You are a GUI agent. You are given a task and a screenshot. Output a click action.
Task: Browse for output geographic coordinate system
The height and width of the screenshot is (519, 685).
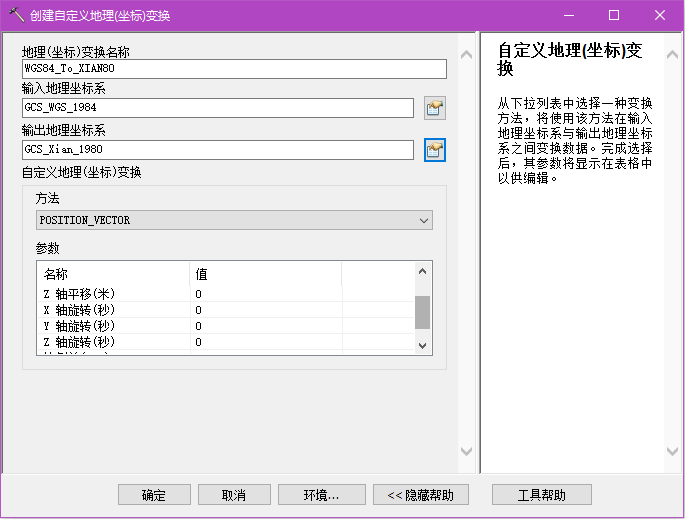pyautogui.click(x=435, y=150)
